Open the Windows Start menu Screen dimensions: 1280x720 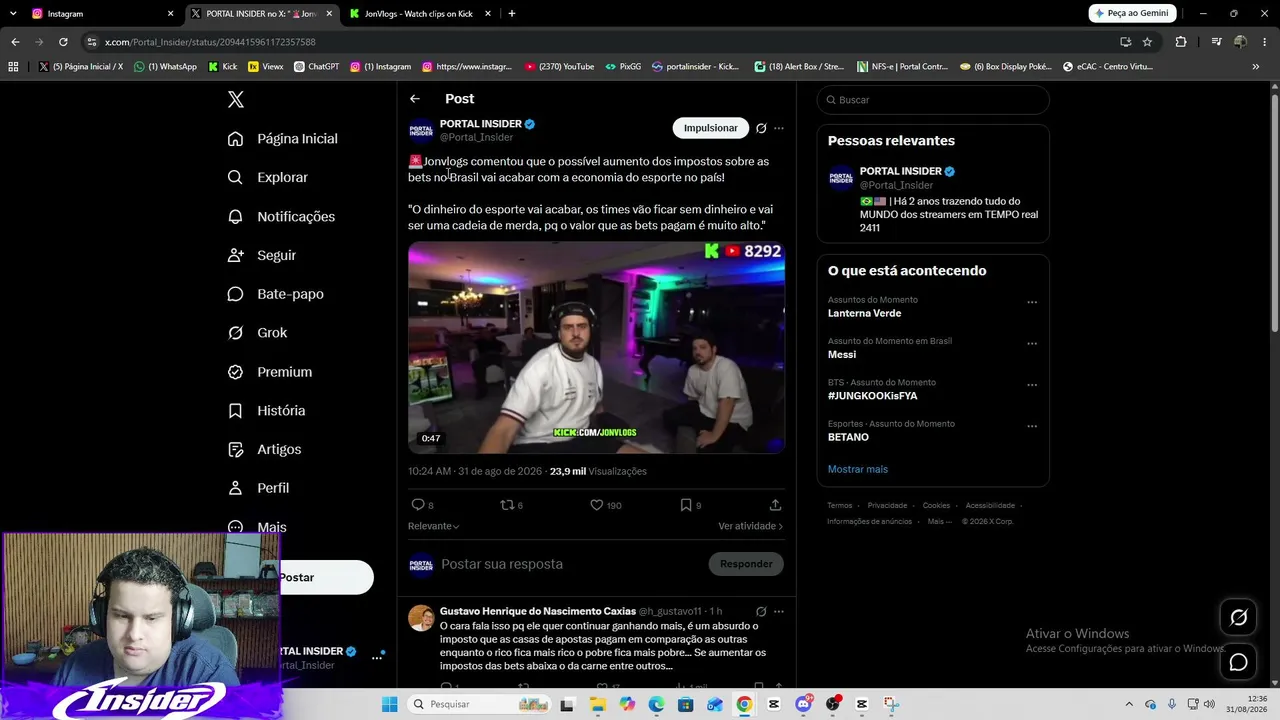389,704
